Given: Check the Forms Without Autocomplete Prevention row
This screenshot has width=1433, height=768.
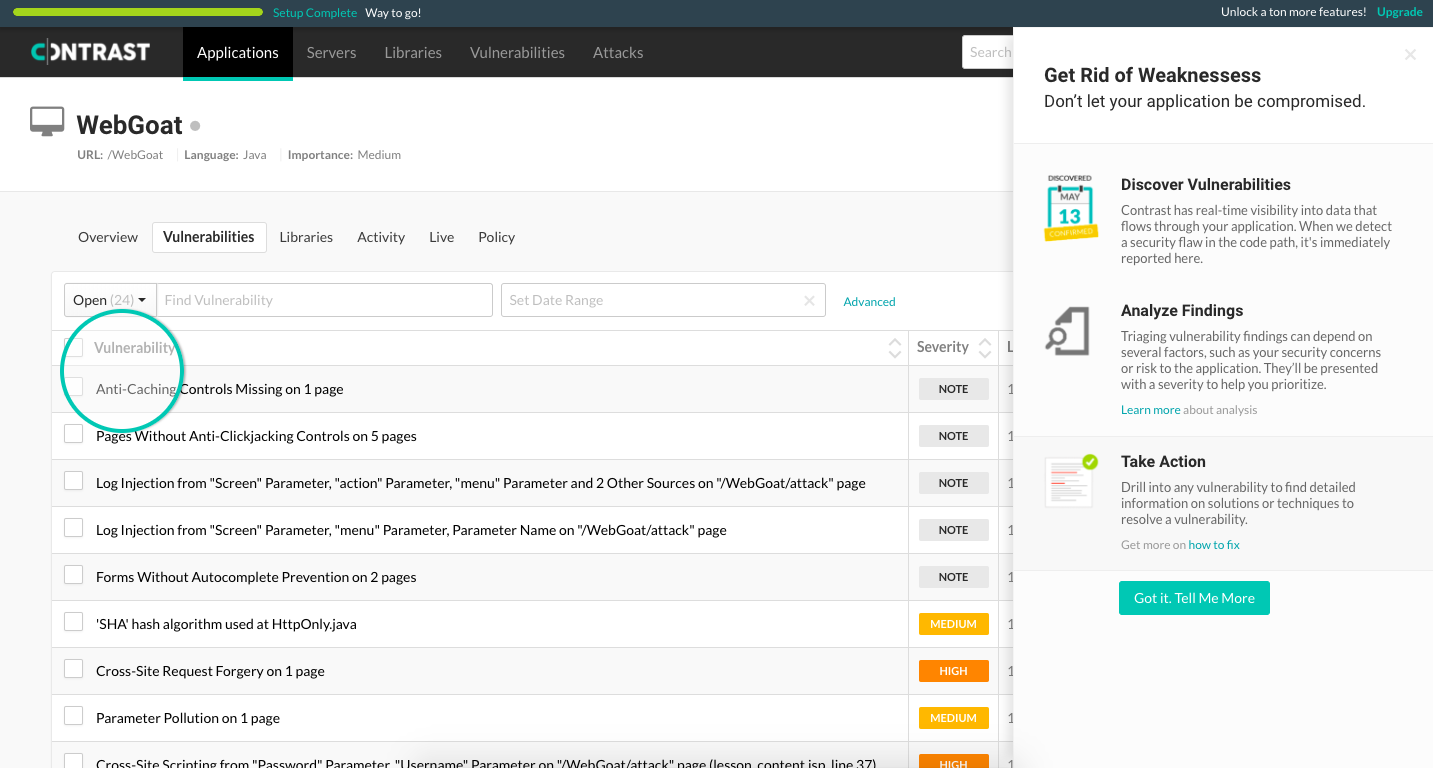Looking at the screenshot, I should [74, 575].
